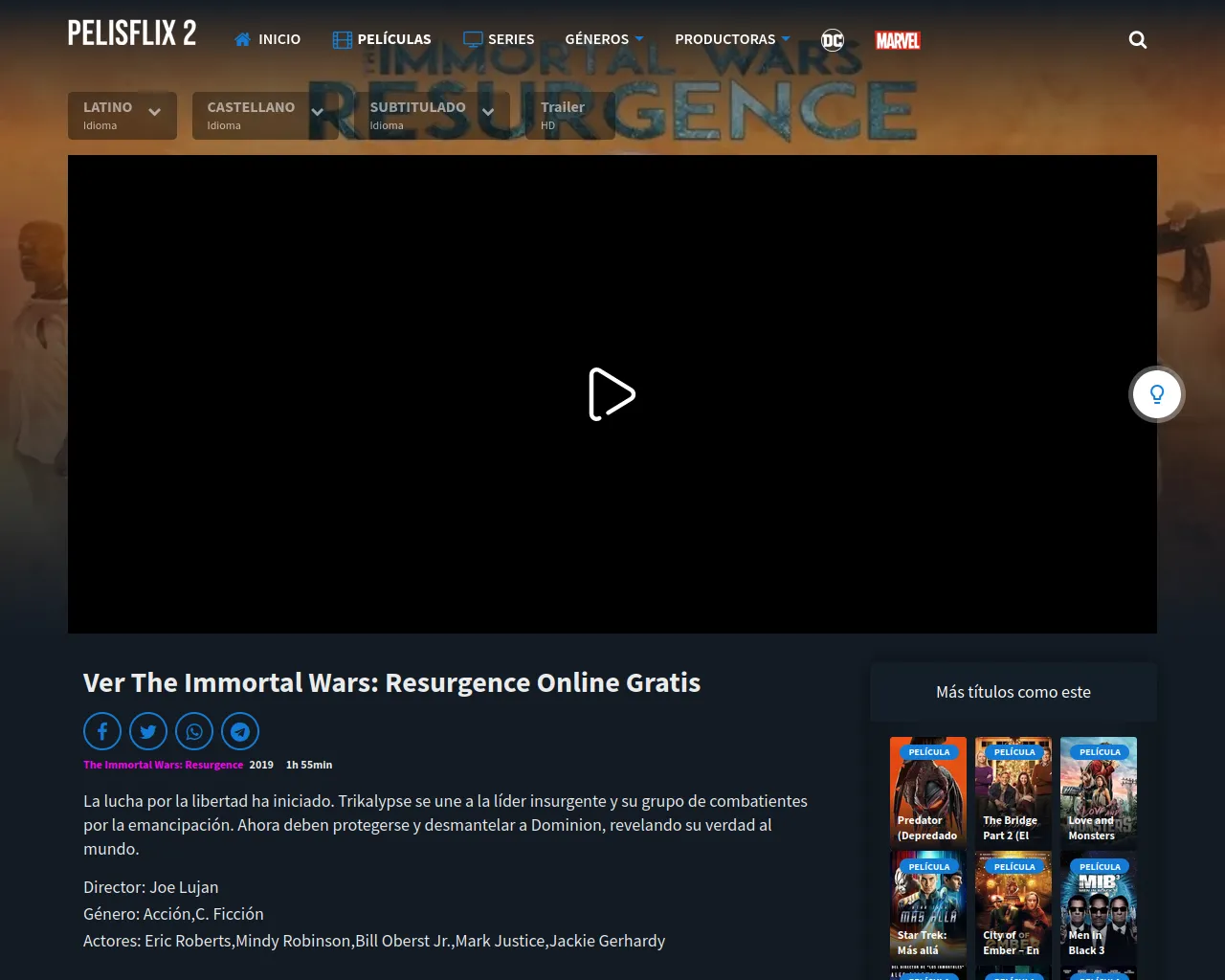The image size is (1225, 980).
Task: Click the runtime 1h 55min text
Action: tap(309, 765)
